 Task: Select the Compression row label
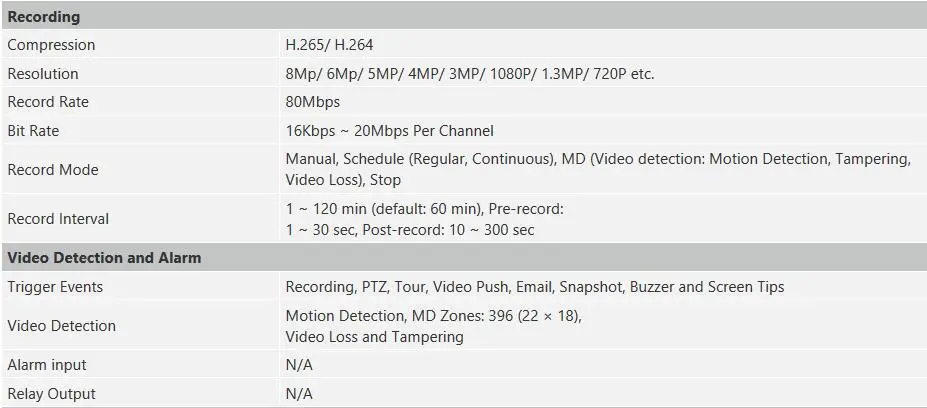pyautogui.click(x=51, y=45)
